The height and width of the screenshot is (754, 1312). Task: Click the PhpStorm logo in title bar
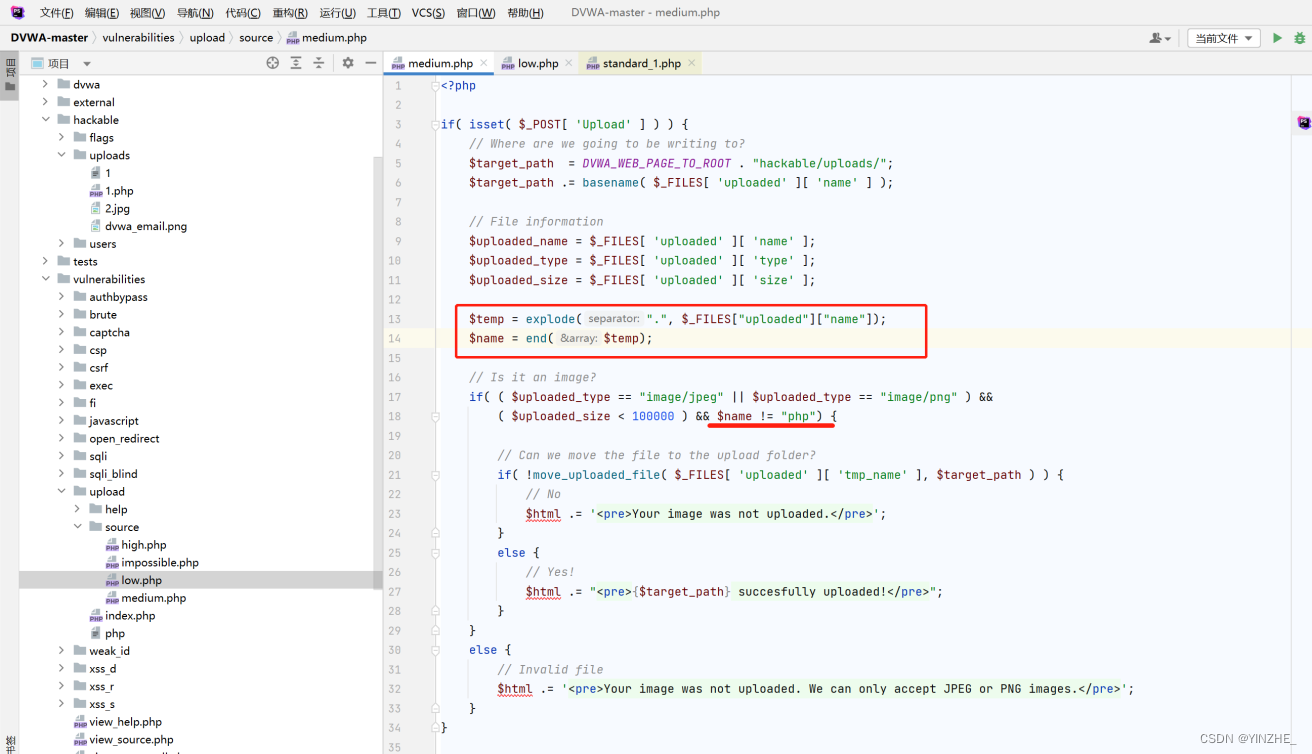18,13
